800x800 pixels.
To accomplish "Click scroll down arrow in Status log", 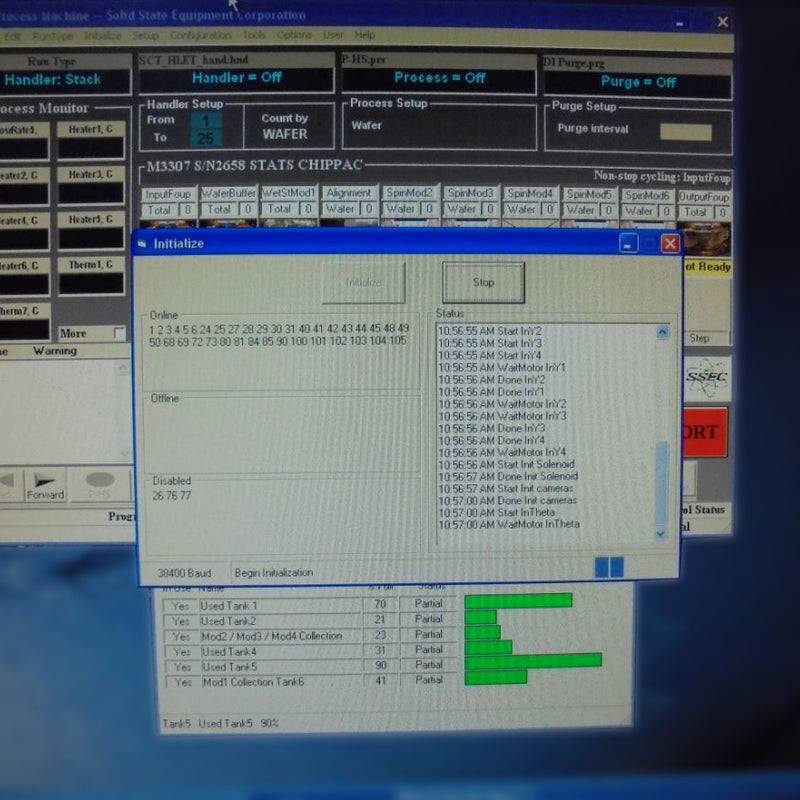I will click(x=661, y=534).
